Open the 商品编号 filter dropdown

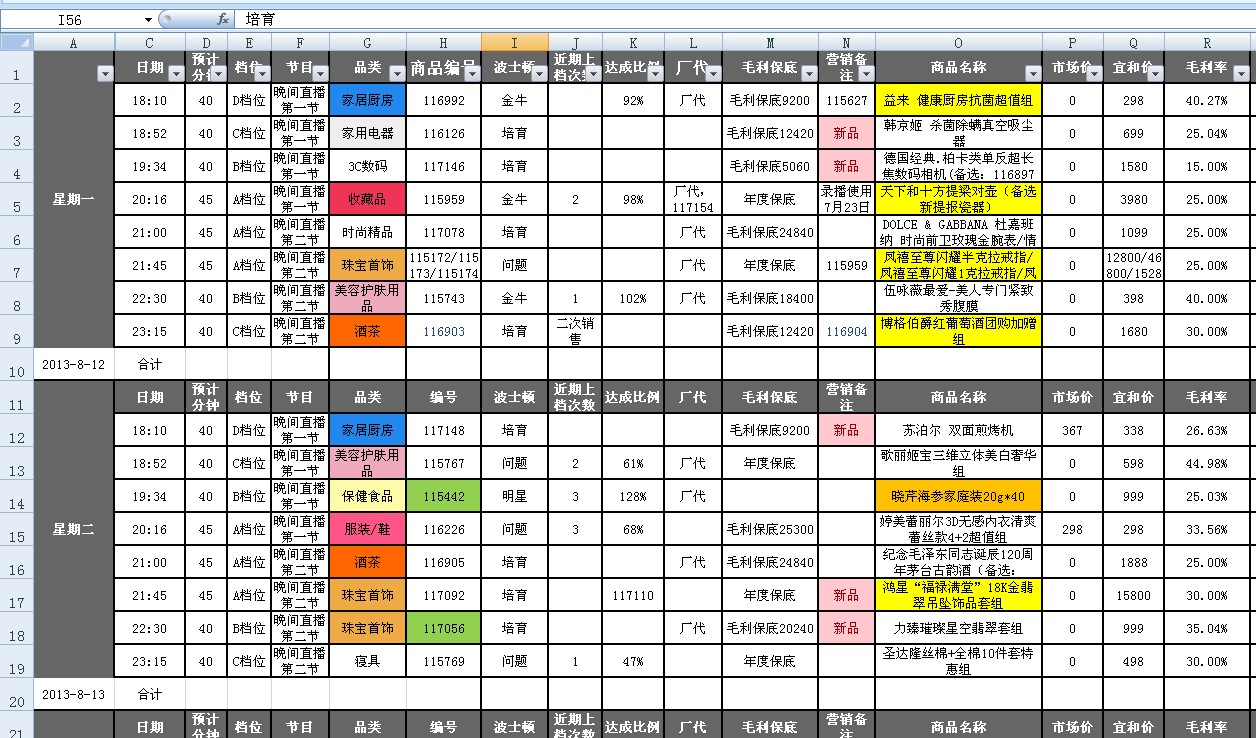click(471, 74)
